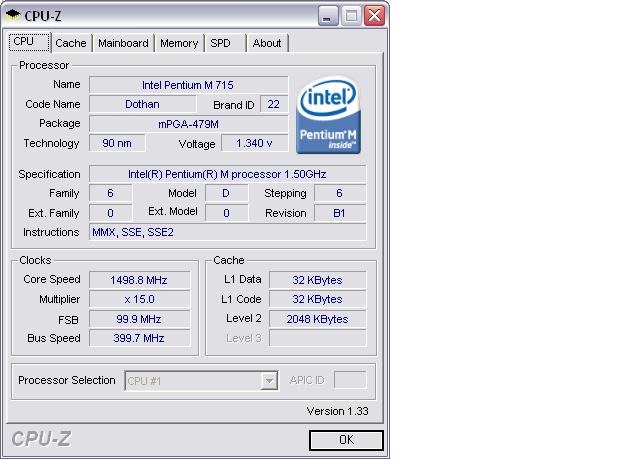The image size is (640, 459).
Task: Click the empty Level 3 cache field
Action: coord(318,338)
